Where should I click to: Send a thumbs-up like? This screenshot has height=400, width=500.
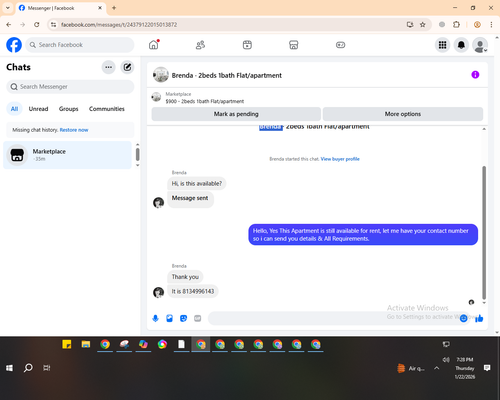click(479, 318)
